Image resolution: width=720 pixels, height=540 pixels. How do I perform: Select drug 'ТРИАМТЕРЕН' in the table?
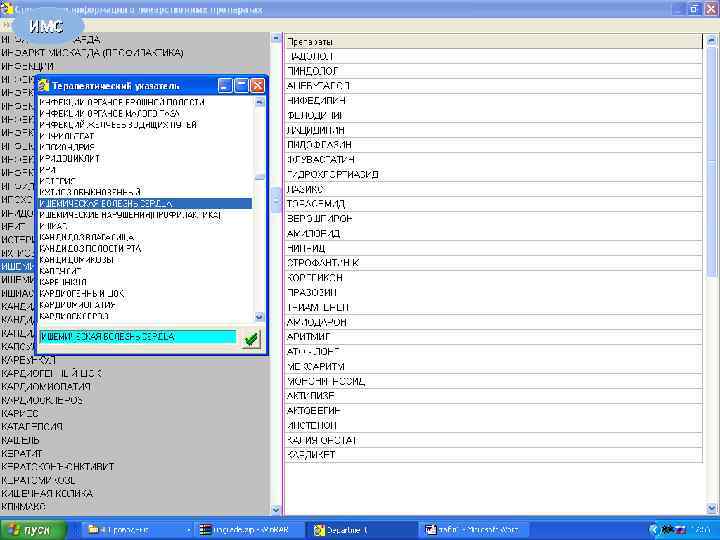coord(494,307)
